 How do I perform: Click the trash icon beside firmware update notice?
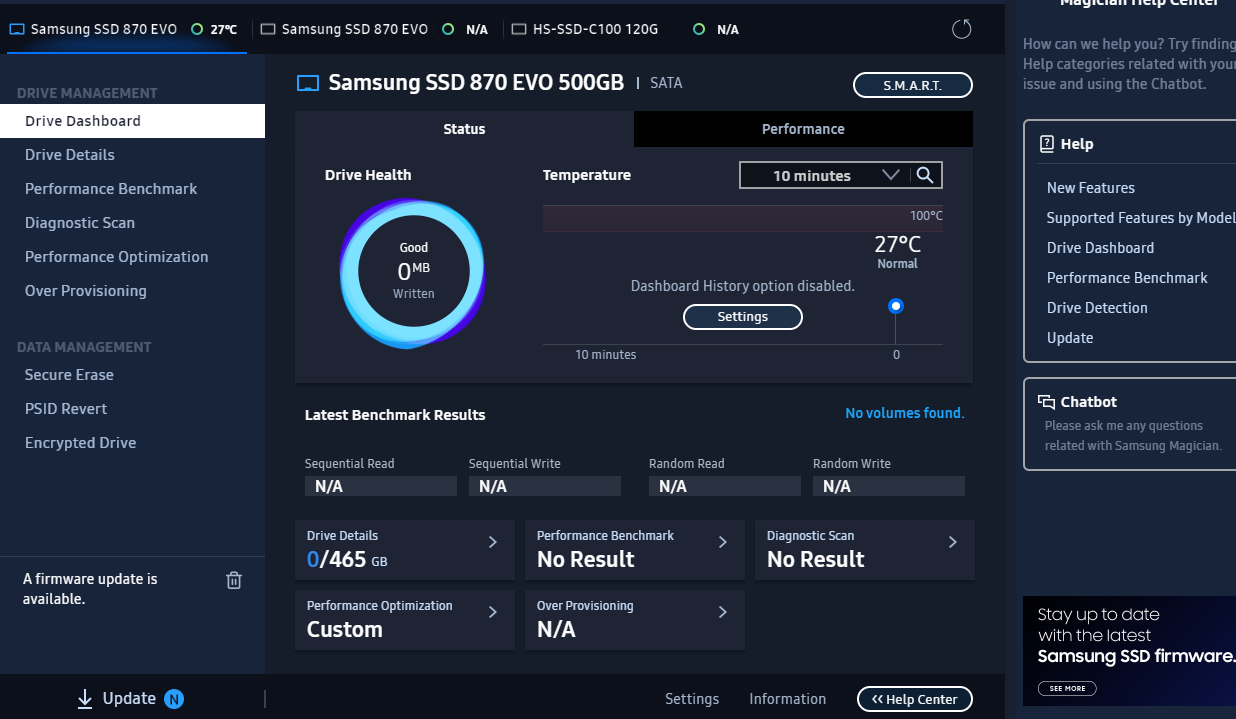[x=234, y=580]
